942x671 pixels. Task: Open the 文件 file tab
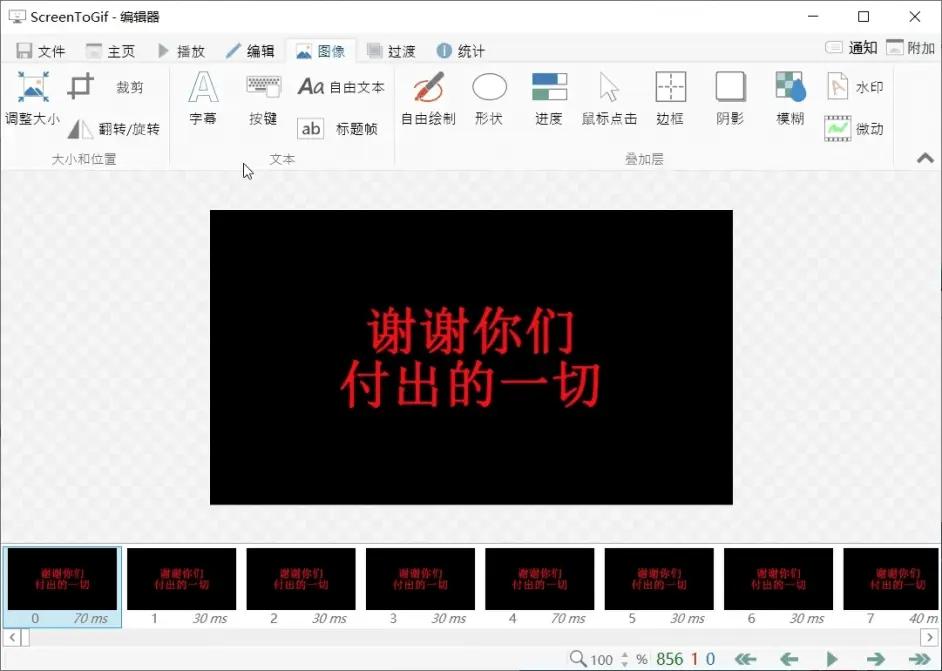40,51
